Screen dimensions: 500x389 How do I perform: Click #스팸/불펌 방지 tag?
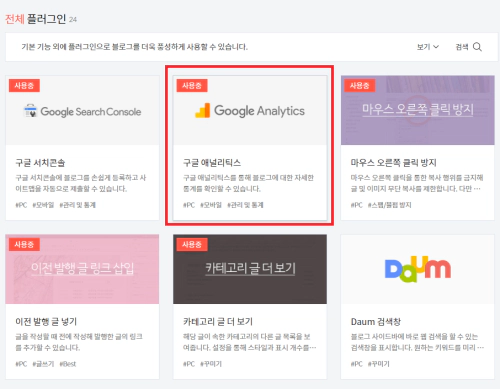(389, 205)
